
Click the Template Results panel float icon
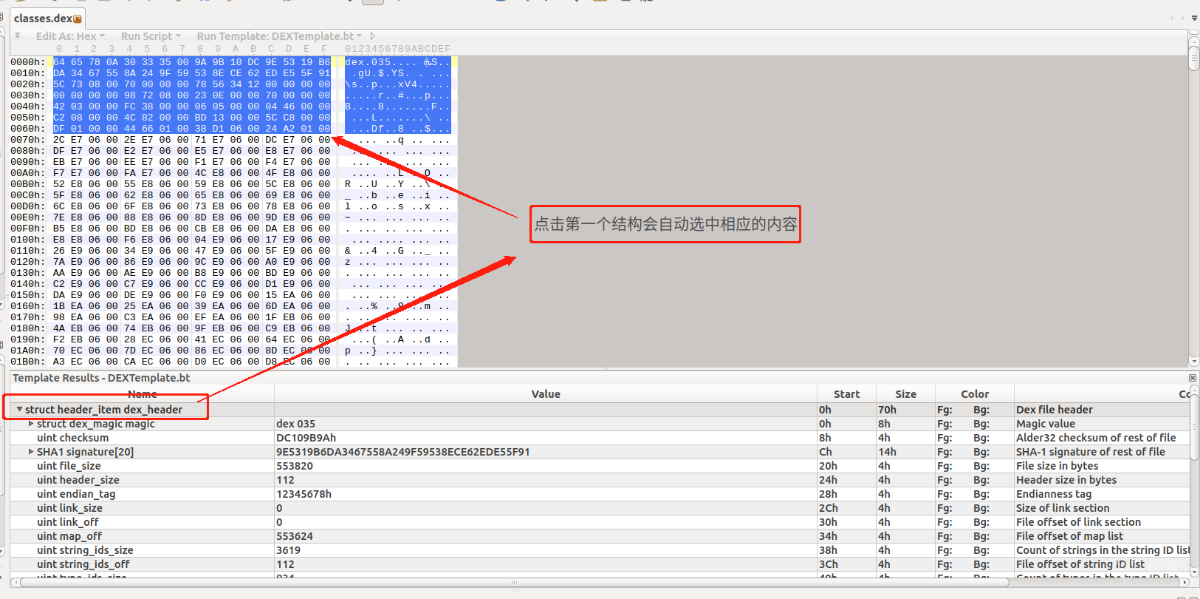1192,378
